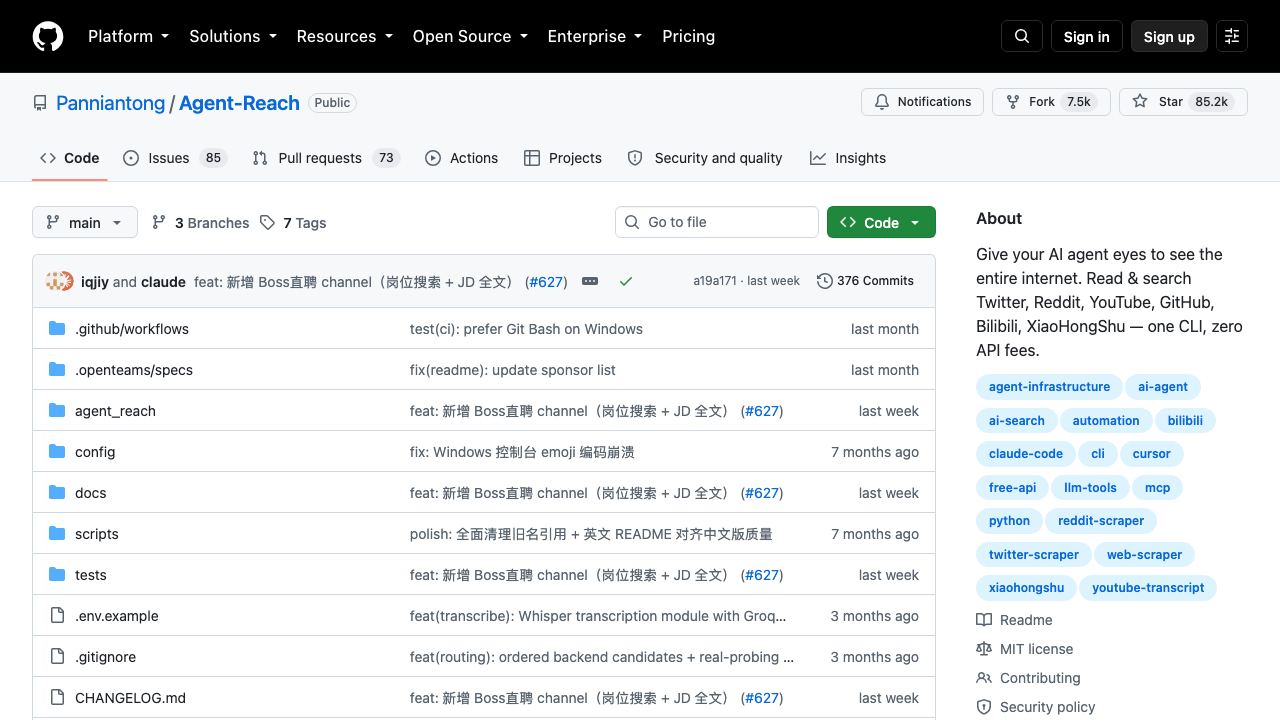Open the Contributing link
The height and width of the screenshot is (720, 1280).
(x=1029, y=678)
